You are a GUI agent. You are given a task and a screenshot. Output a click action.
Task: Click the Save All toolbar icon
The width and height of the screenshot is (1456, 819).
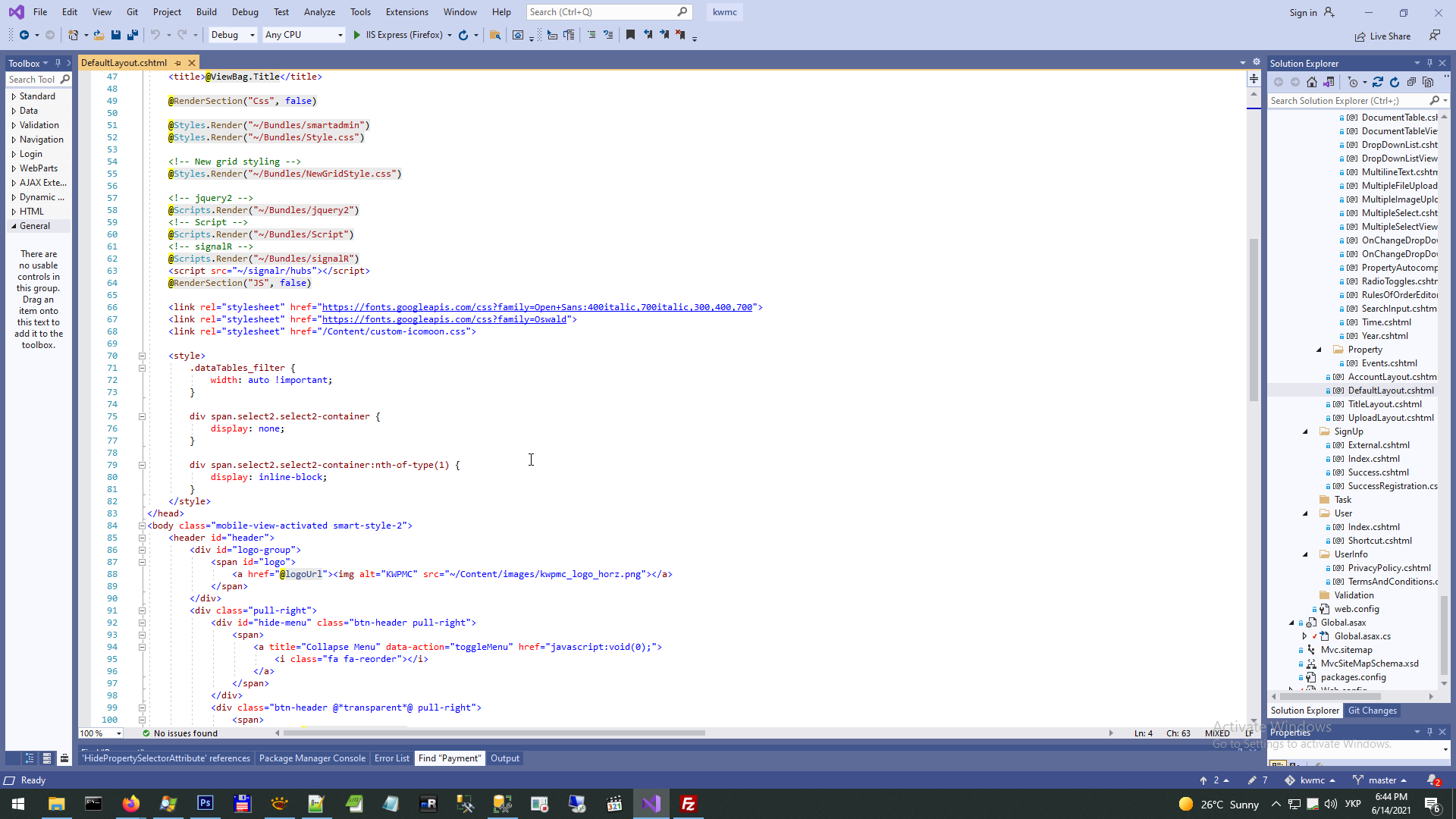(x=133, y=35)
